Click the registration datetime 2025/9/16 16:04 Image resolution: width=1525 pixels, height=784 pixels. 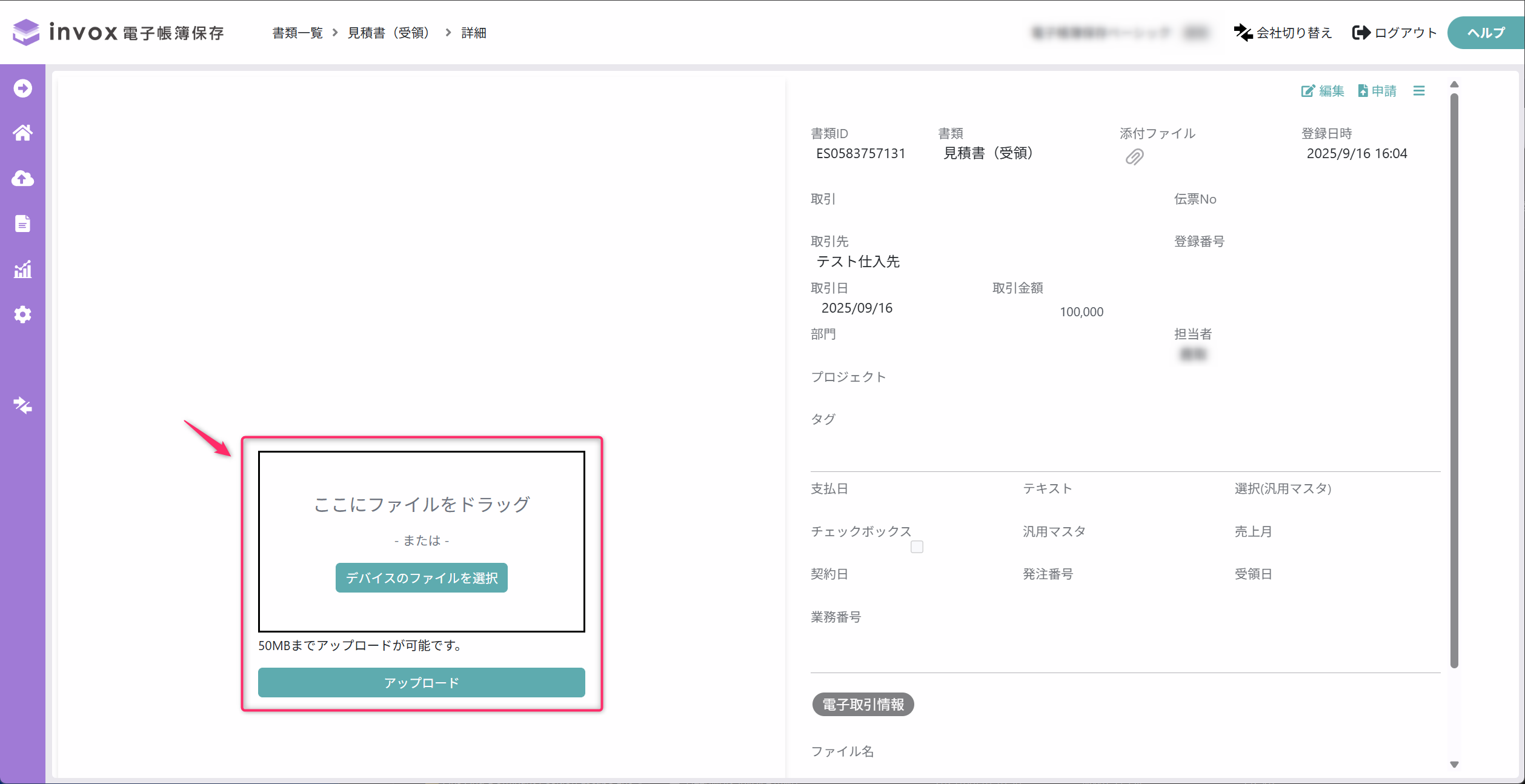pyautogui.click(x=1357, y=153)
